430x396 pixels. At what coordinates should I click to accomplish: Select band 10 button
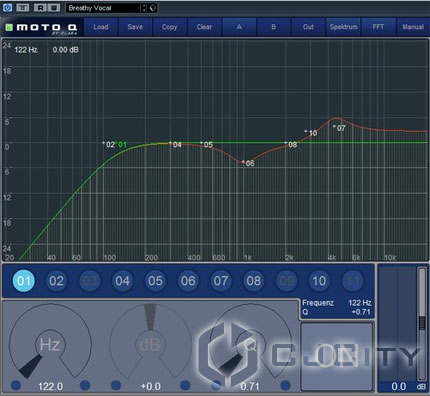(319, 281)
